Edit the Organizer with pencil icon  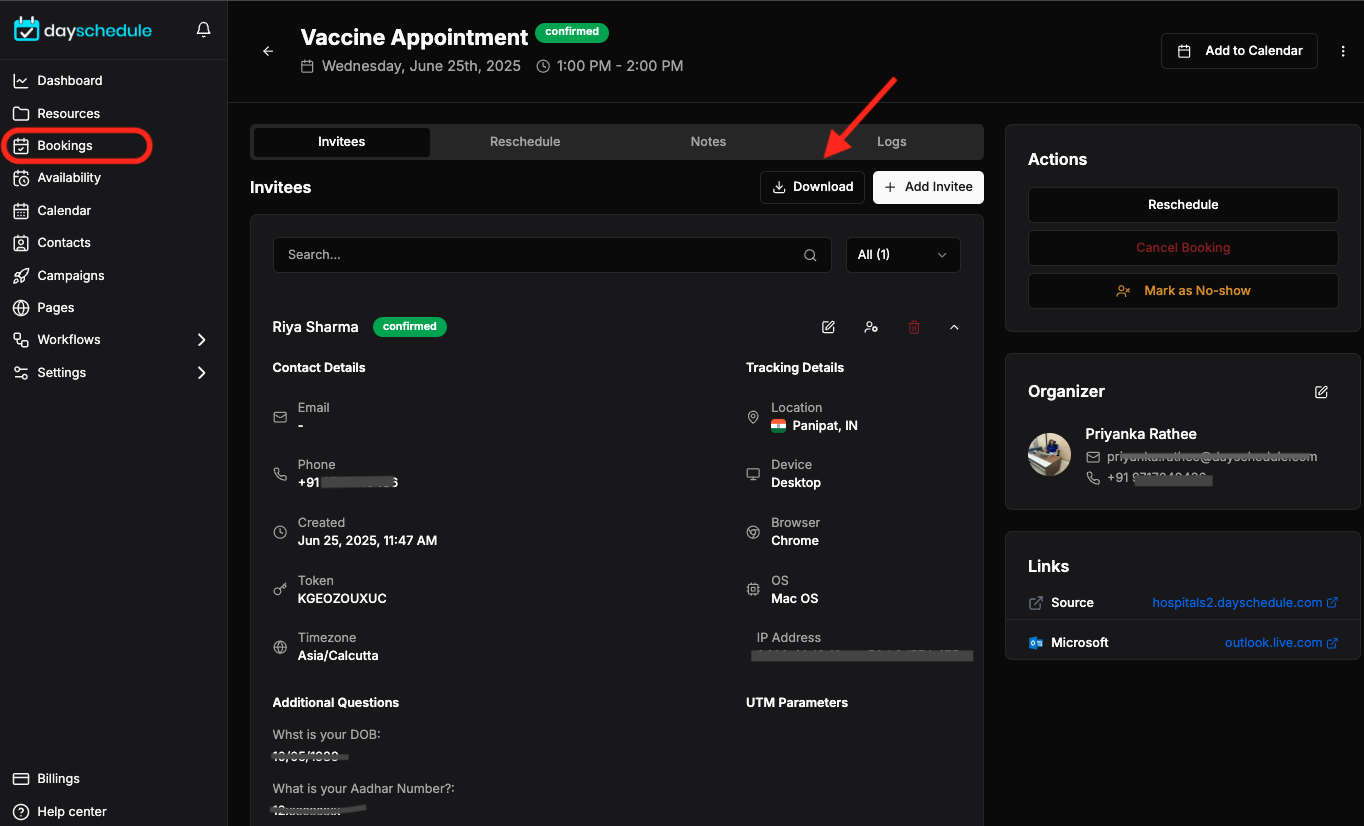(x=1321, y=392)
